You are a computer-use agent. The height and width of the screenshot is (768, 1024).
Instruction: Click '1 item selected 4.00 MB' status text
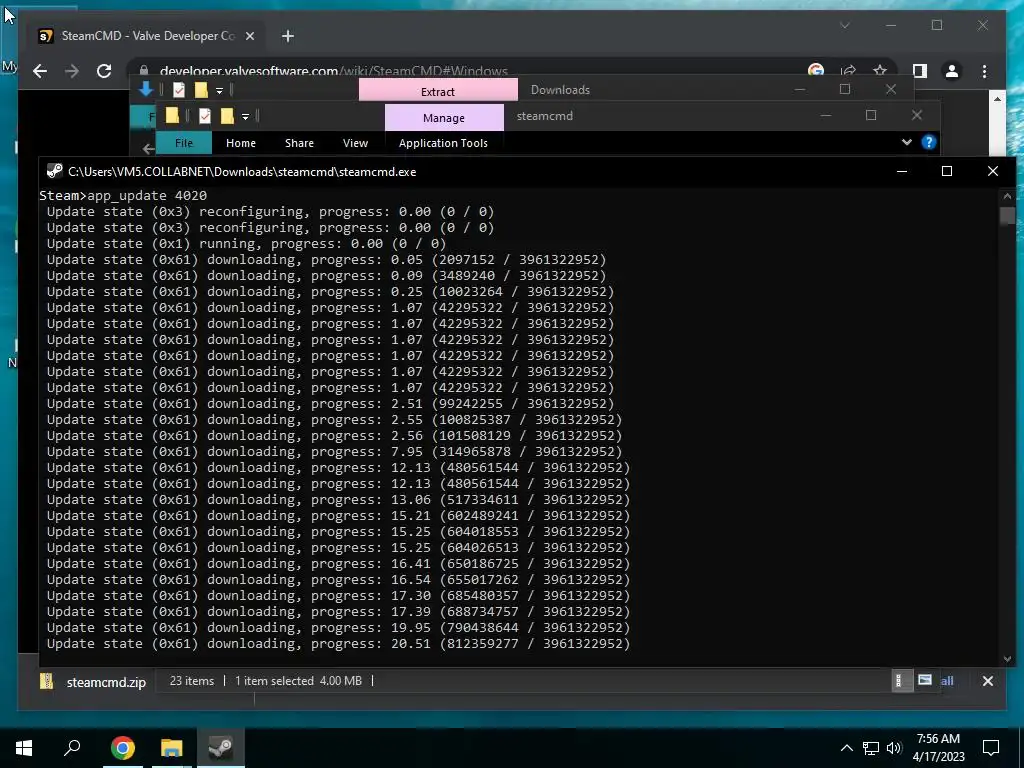[298, 680]
